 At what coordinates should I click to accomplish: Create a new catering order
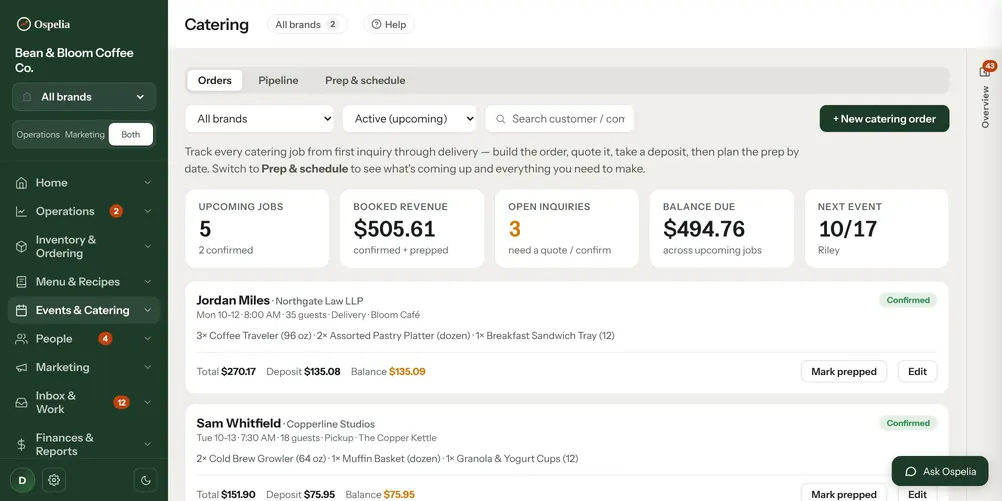[x=884, y=119]
